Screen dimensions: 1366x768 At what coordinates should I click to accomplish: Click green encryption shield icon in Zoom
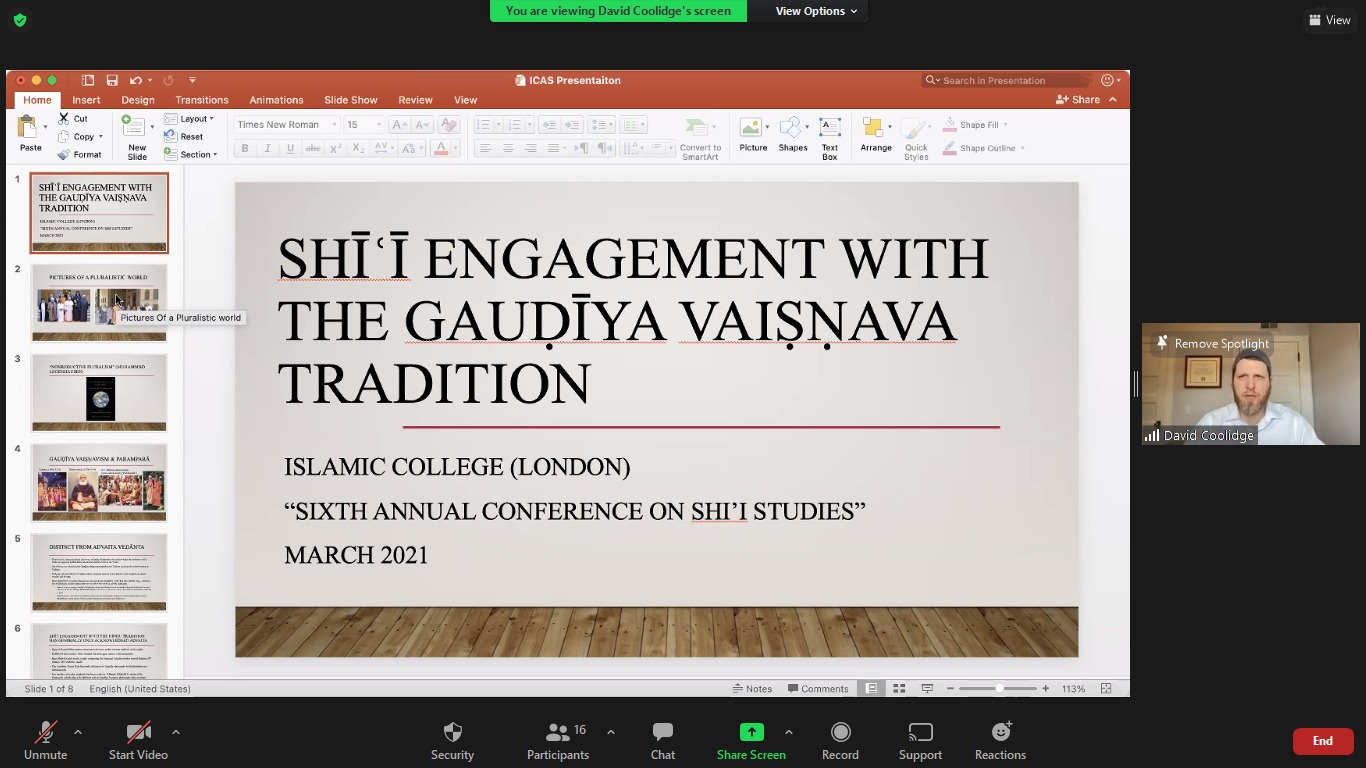(20, 20)
